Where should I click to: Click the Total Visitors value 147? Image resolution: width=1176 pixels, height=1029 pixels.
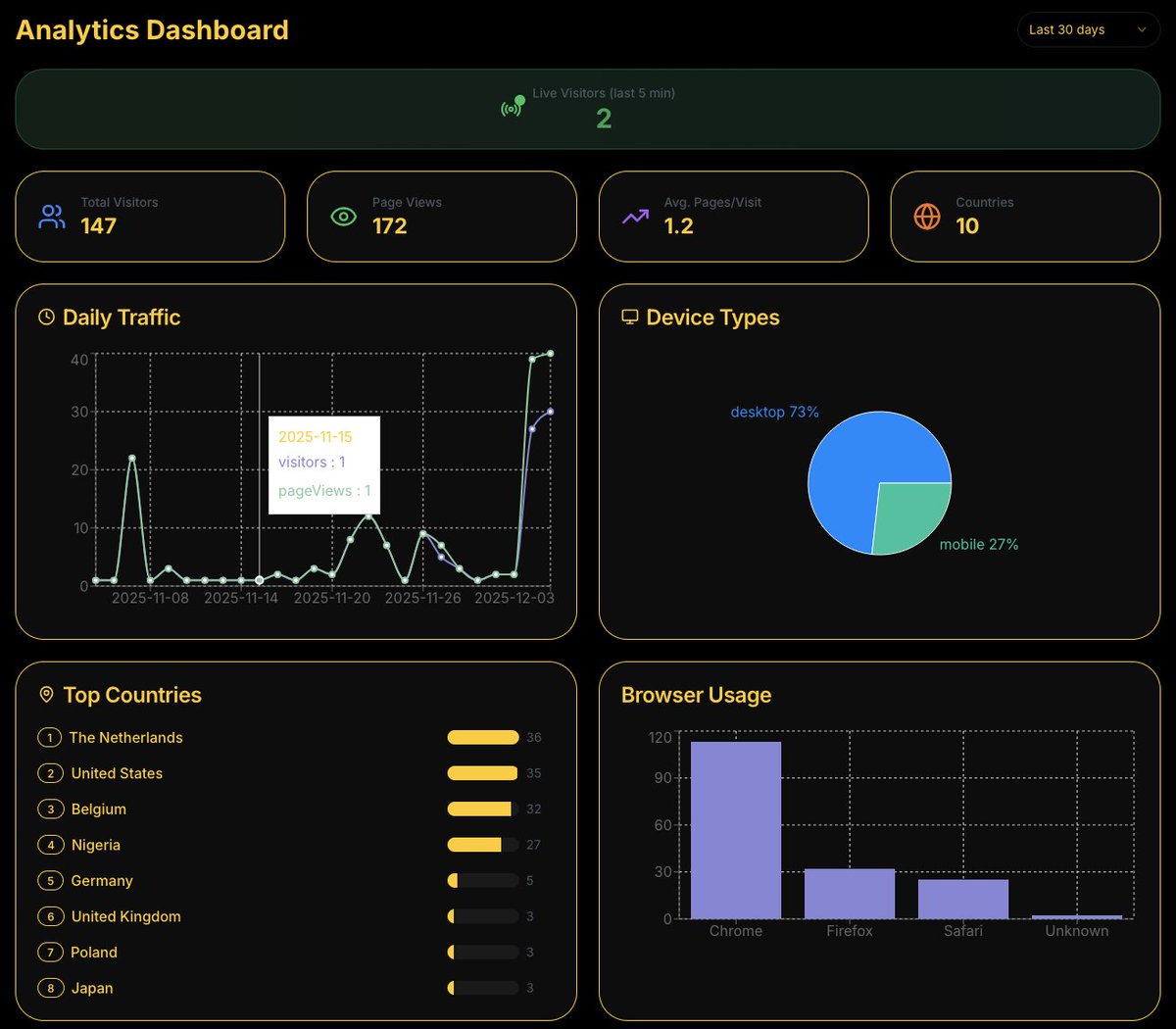(98, 226)
